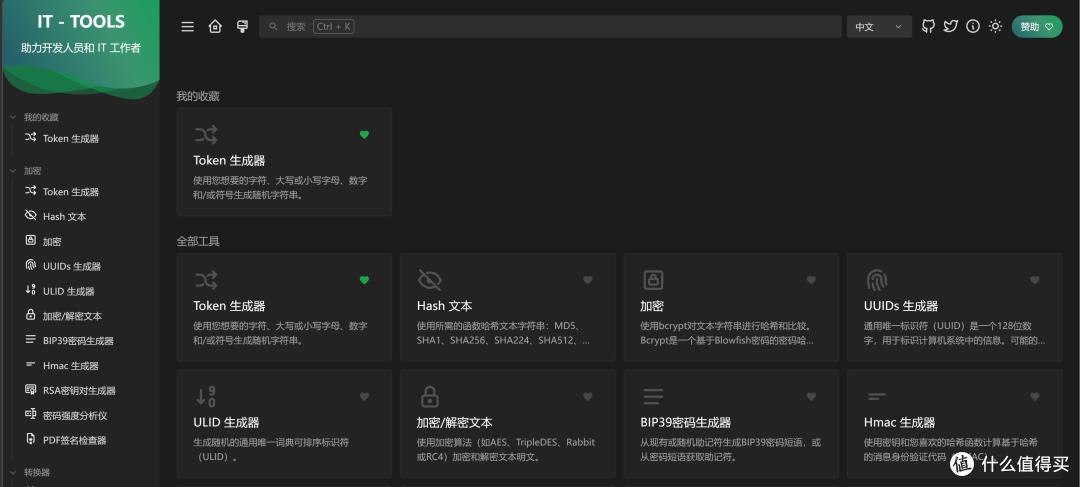This screenshot has width=1080, height=487.
Task: Click padlock icon beside 加密/解密文本 in sidebar
Action: click(x=30, y=315)
